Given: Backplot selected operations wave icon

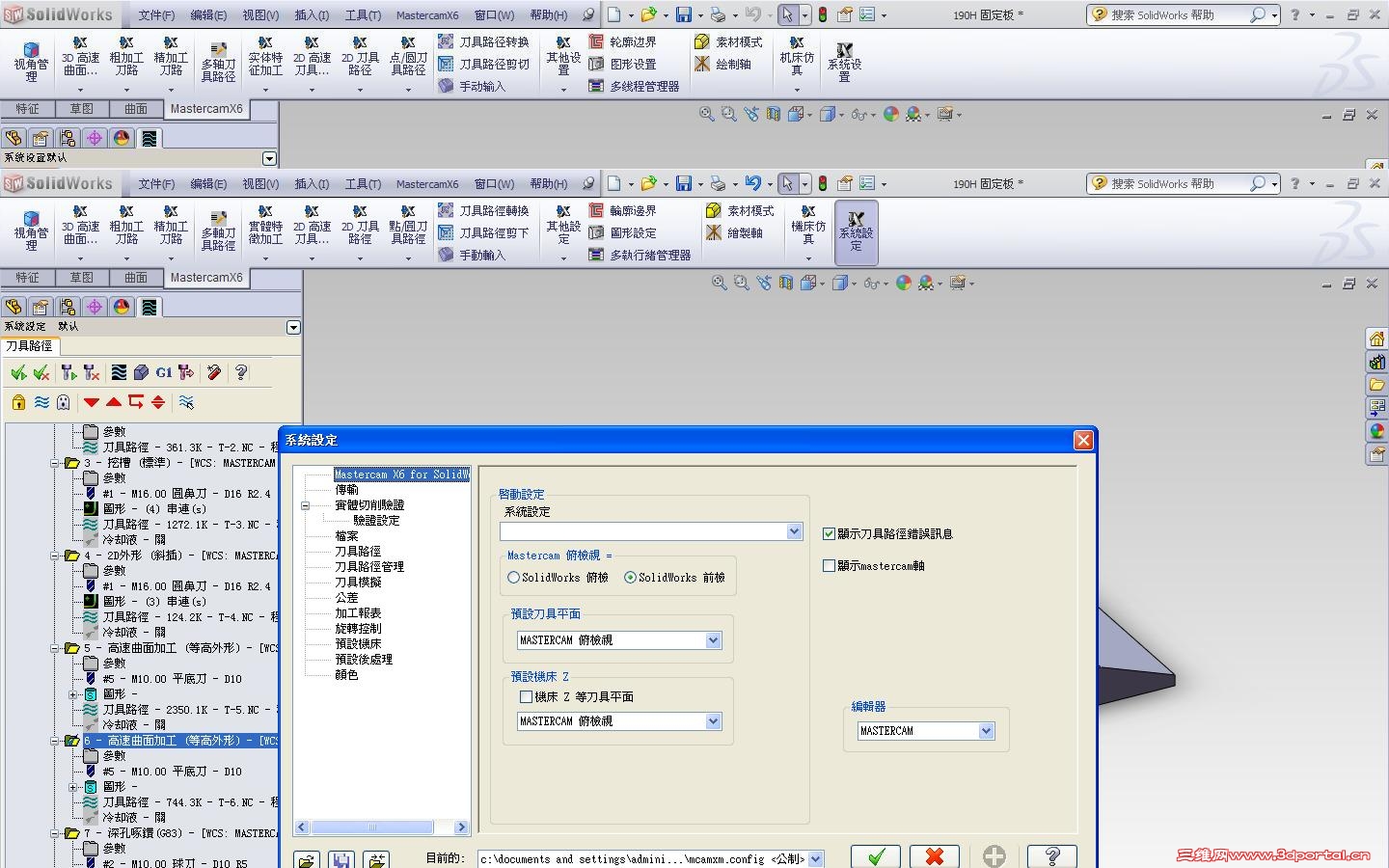Looking at the screenshot, I should (119, 373).
